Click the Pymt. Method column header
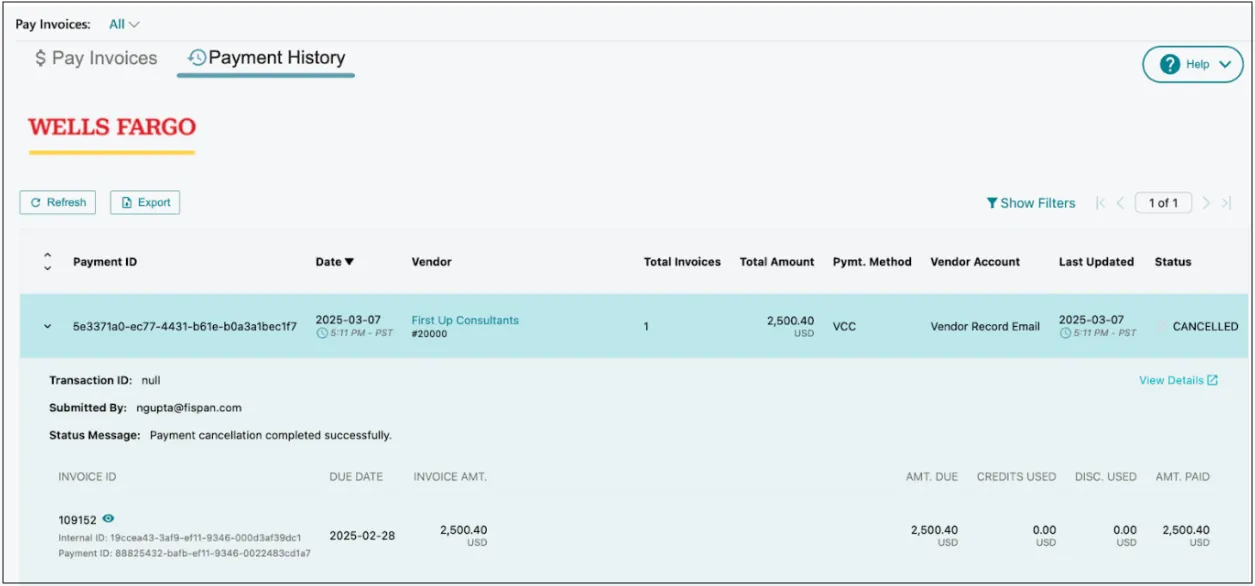This screenshot has height=586, width=1255. coord(872,262)
